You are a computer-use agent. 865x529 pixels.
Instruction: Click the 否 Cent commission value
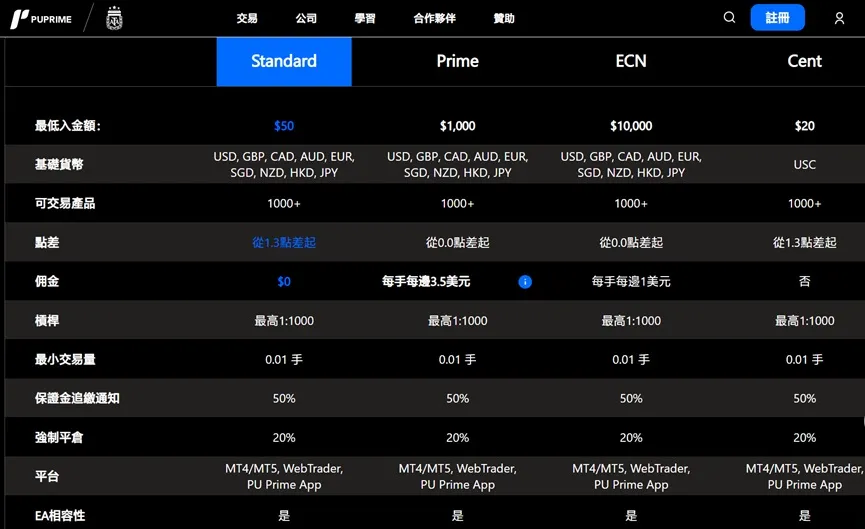[x=804, y=281]
